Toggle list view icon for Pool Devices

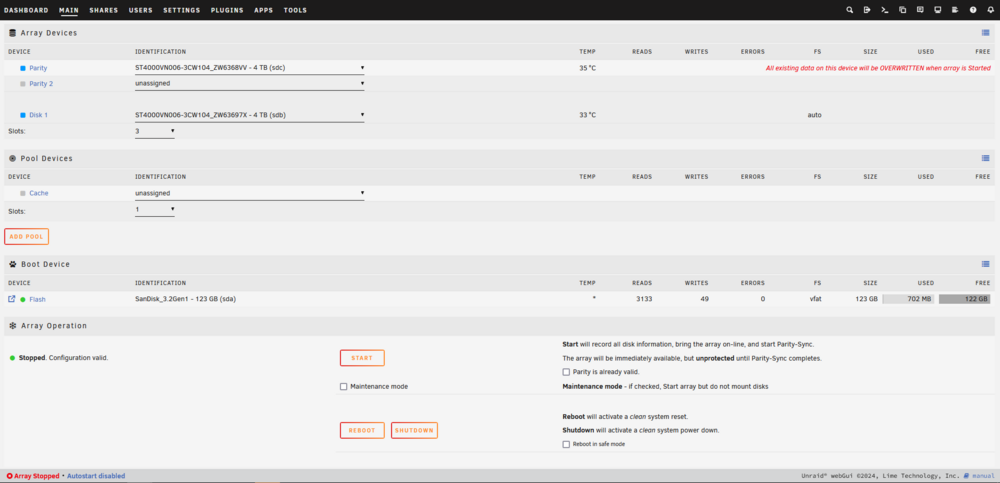coord(985,158)
